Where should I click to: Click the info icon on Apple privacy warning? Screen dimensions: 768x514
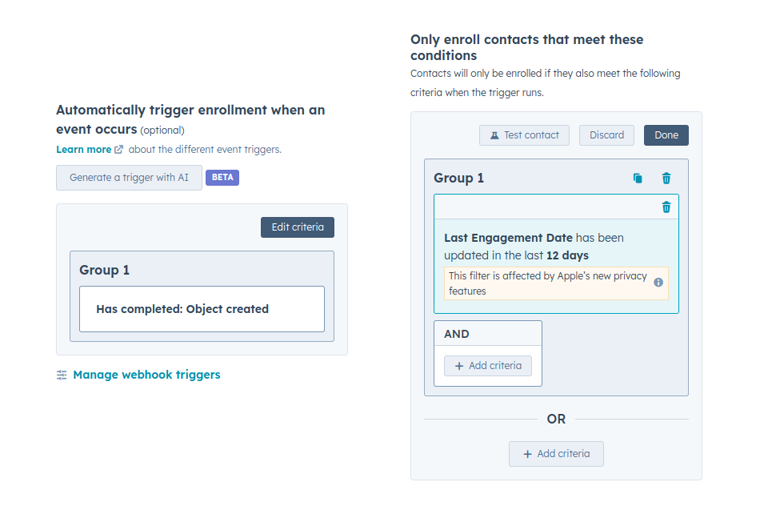[659, 283]
